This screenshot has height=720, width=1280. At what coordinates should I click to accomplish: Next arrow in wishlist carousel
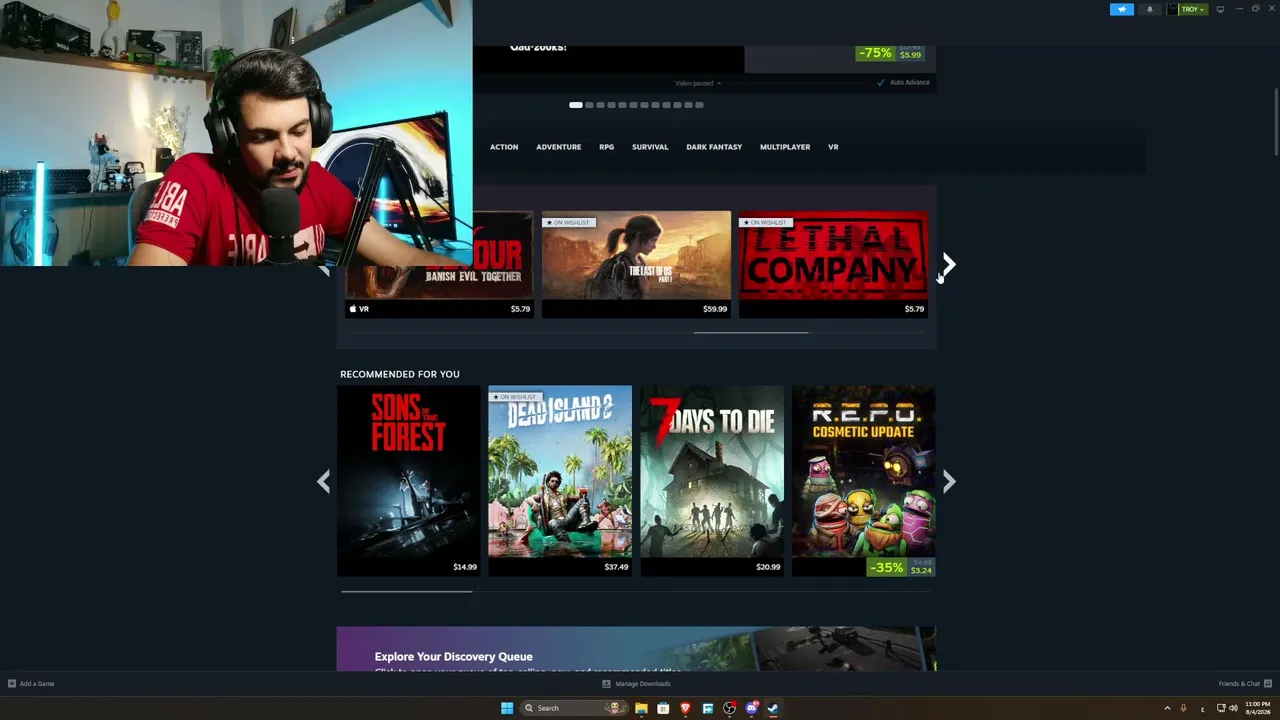point(948,264)
